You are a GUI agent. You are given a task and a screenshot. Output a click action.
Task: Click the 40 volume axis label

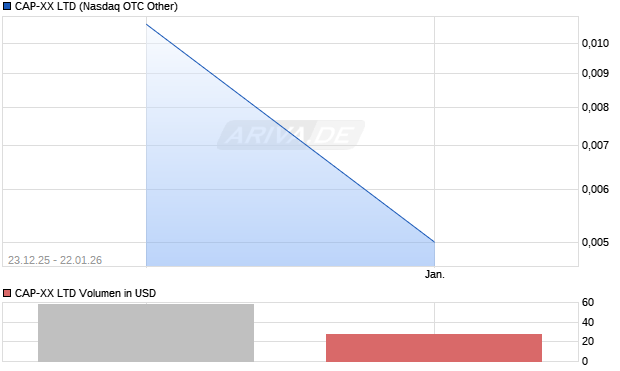(x=588, y=322)
